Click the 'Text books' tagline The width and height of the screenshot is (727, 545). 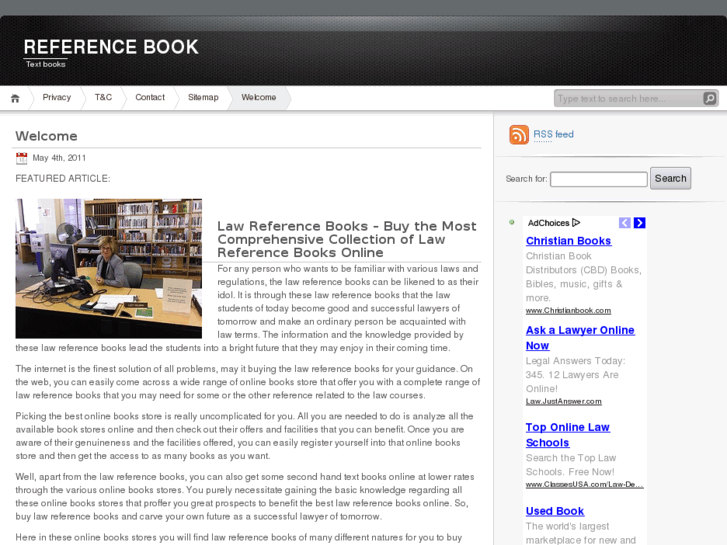click(x=45, y=64)
